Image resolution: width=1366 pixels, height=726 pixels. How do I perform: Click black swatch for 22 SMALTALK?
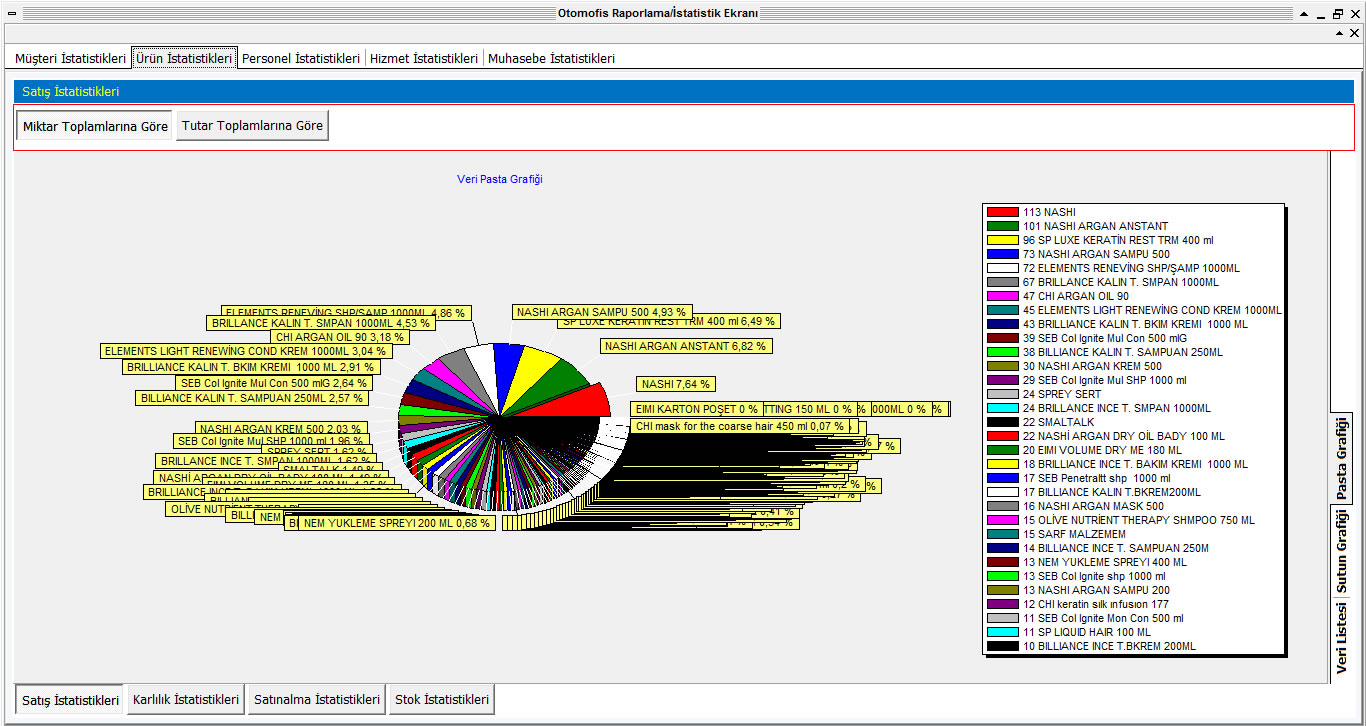point(1002,422)
